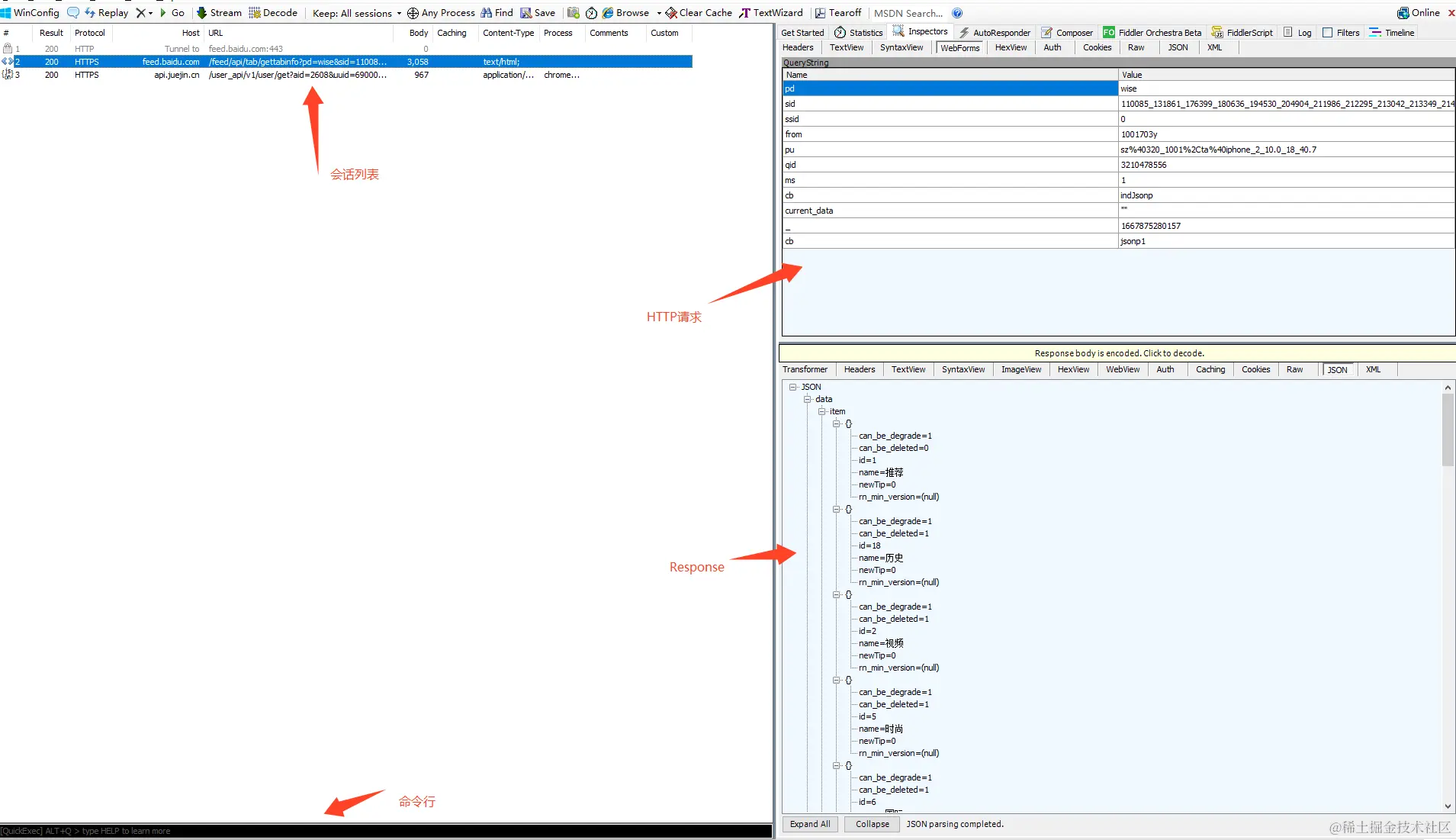
Task: Open the request Cookies inspector tab
Action: point(1097,47)
